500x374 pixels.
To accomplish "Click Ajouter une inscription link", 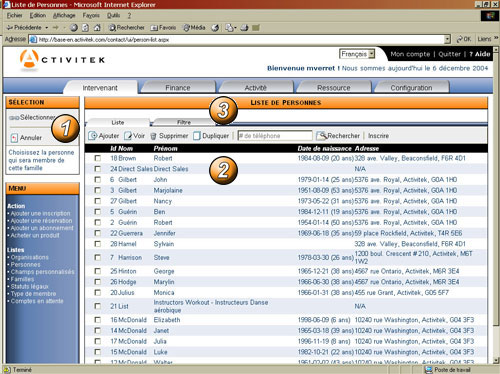I will click(x=40, y=213).
